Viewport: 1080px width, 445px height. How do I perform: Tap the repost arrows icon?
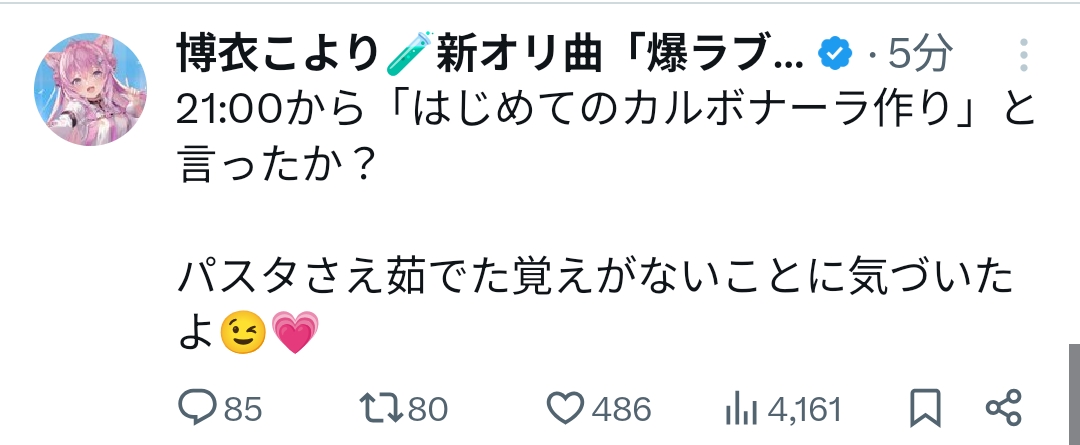(381, 408)
